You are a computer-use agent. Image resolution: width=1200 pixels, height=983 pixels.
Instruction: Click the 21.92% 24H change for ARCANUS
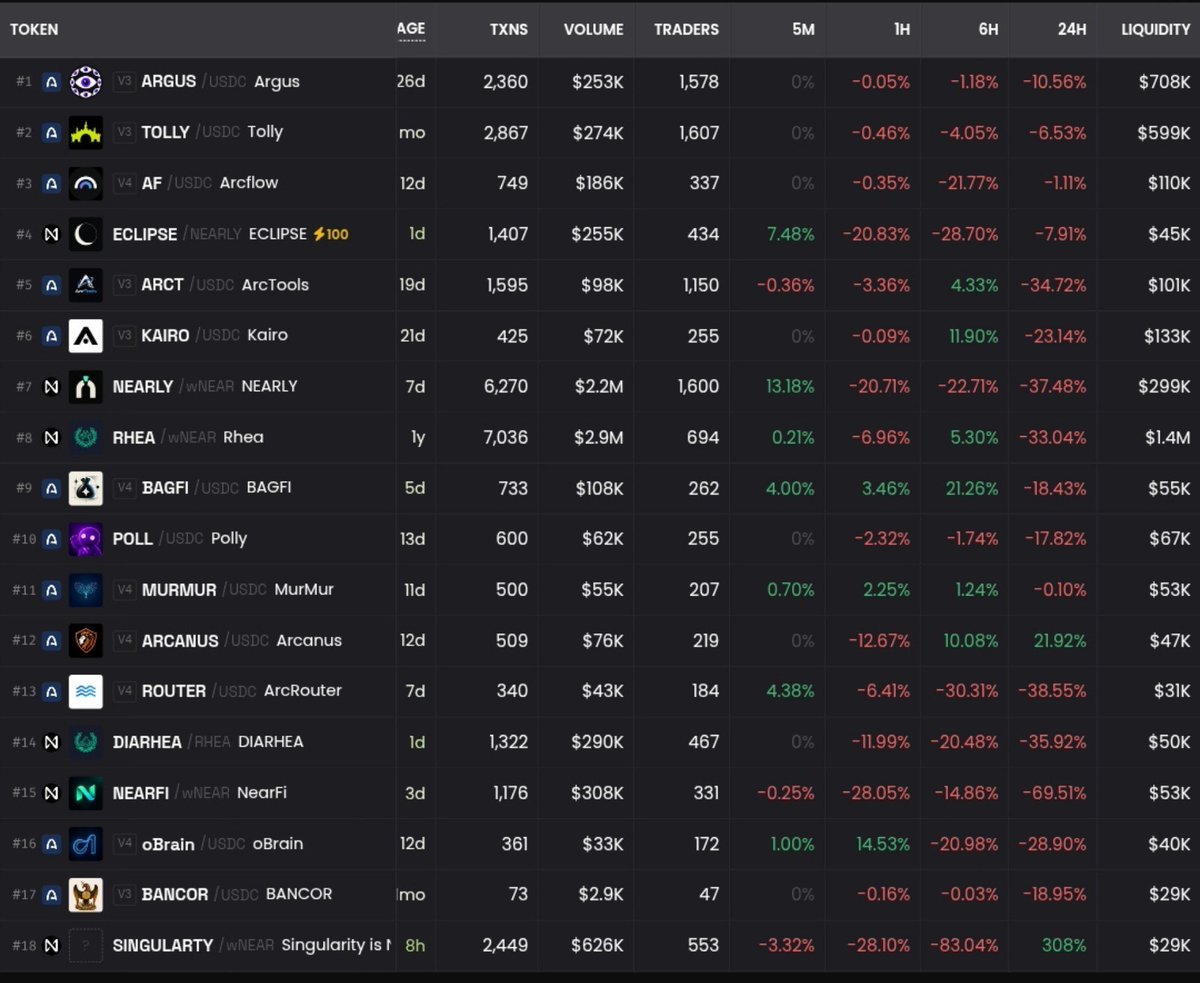pos(1059,640)
